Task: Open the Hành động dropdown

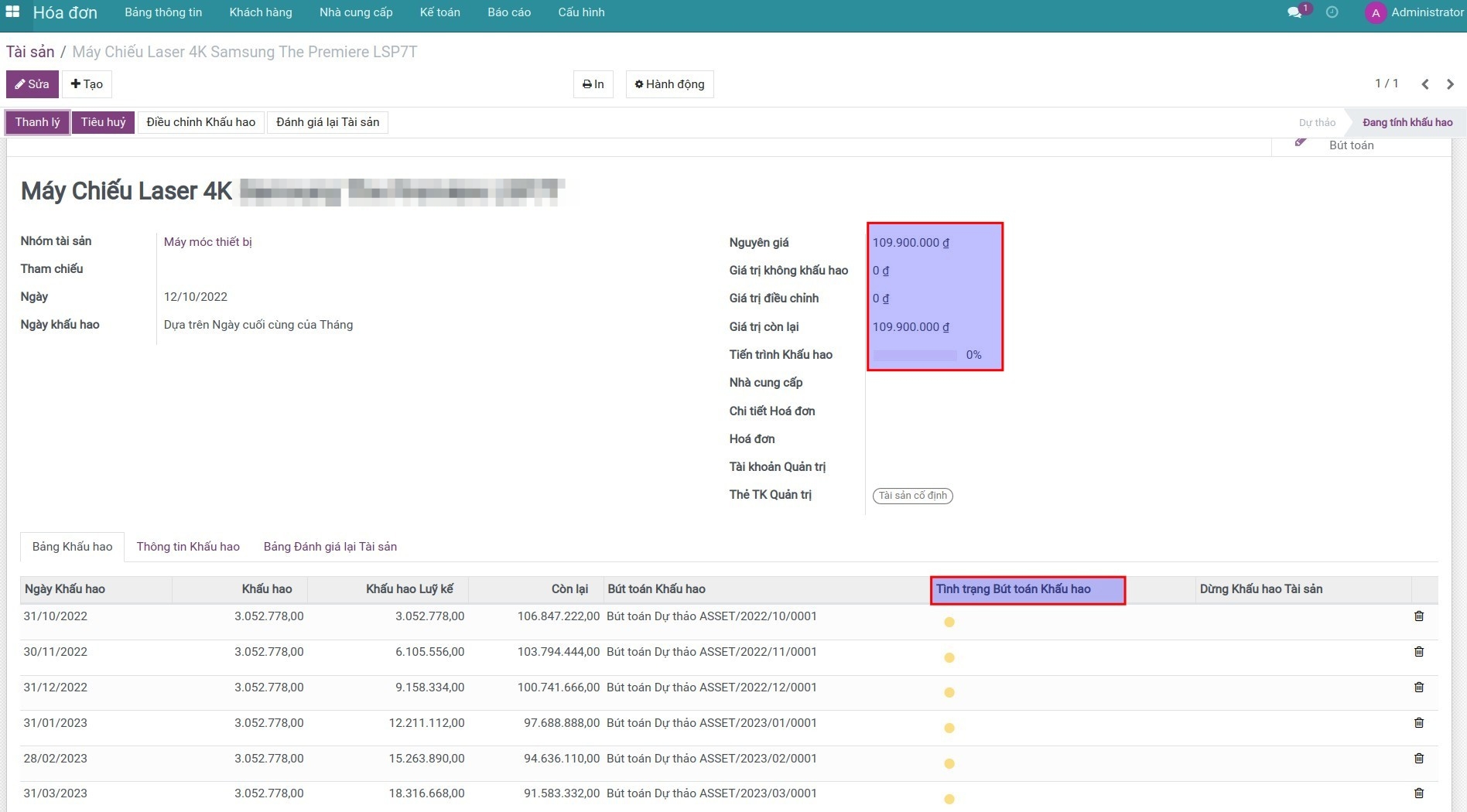Action: (669, 84)
